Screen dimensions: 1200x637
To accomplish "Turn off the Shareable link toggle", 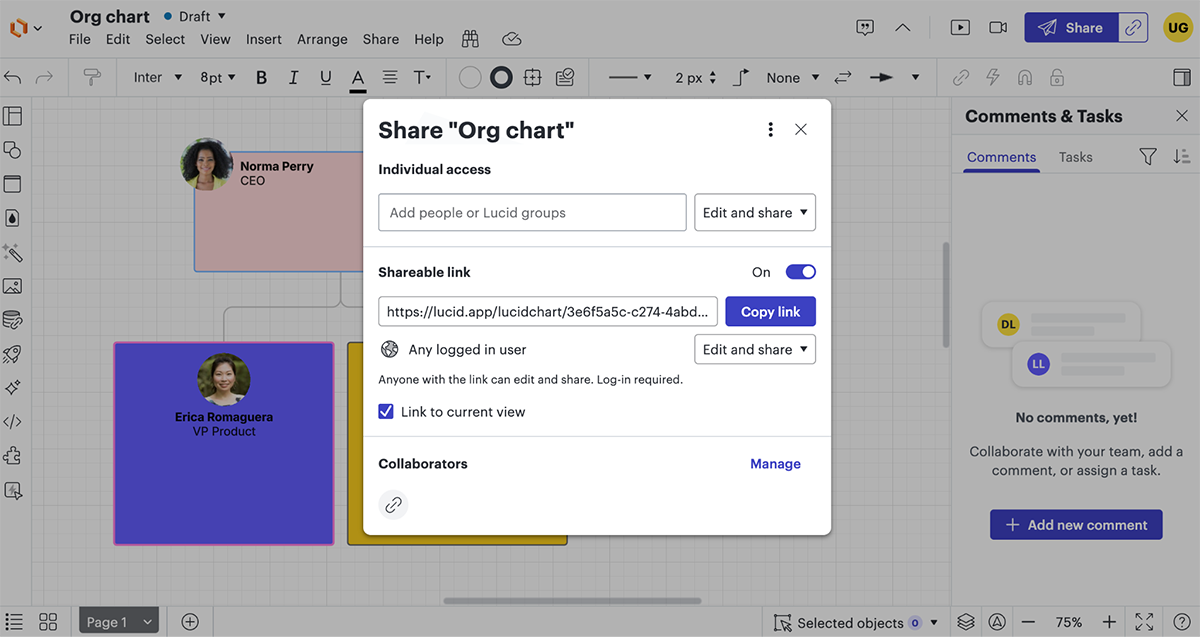I will point(800,272).
